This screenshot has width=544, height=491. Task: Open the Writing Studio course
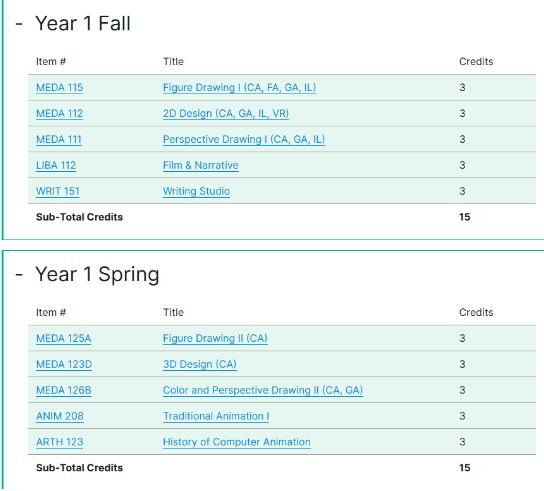coord(196,191)
